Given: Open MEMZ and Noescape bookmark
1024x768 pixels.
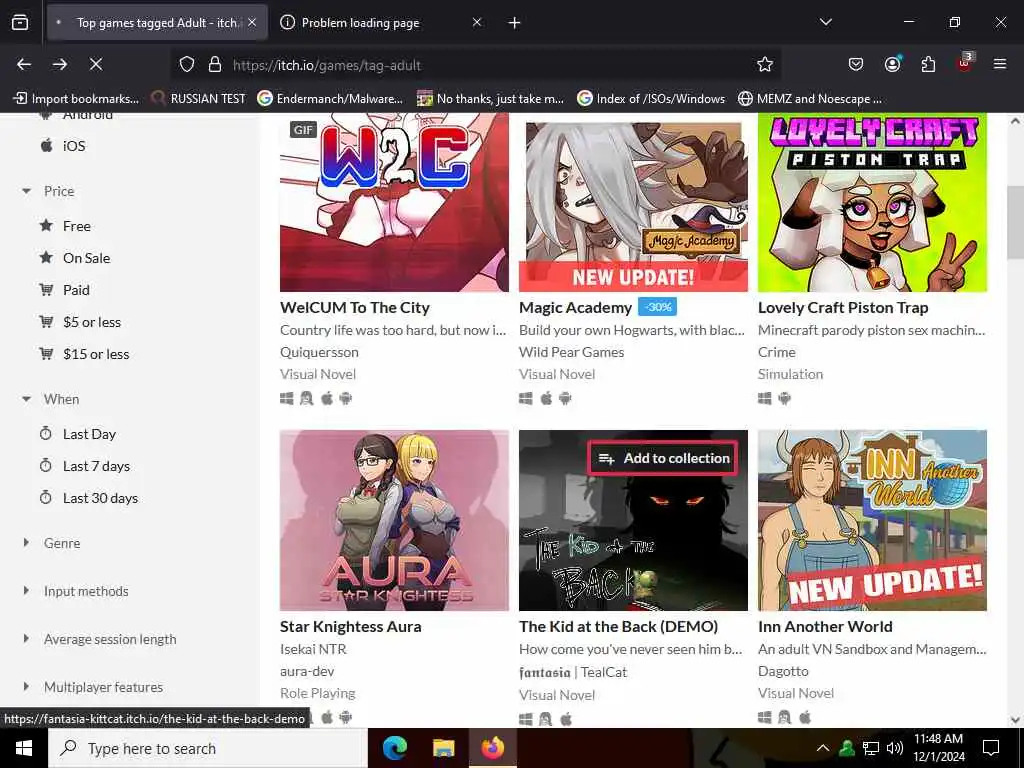Looking at the screenshot, I should point(810,99).
